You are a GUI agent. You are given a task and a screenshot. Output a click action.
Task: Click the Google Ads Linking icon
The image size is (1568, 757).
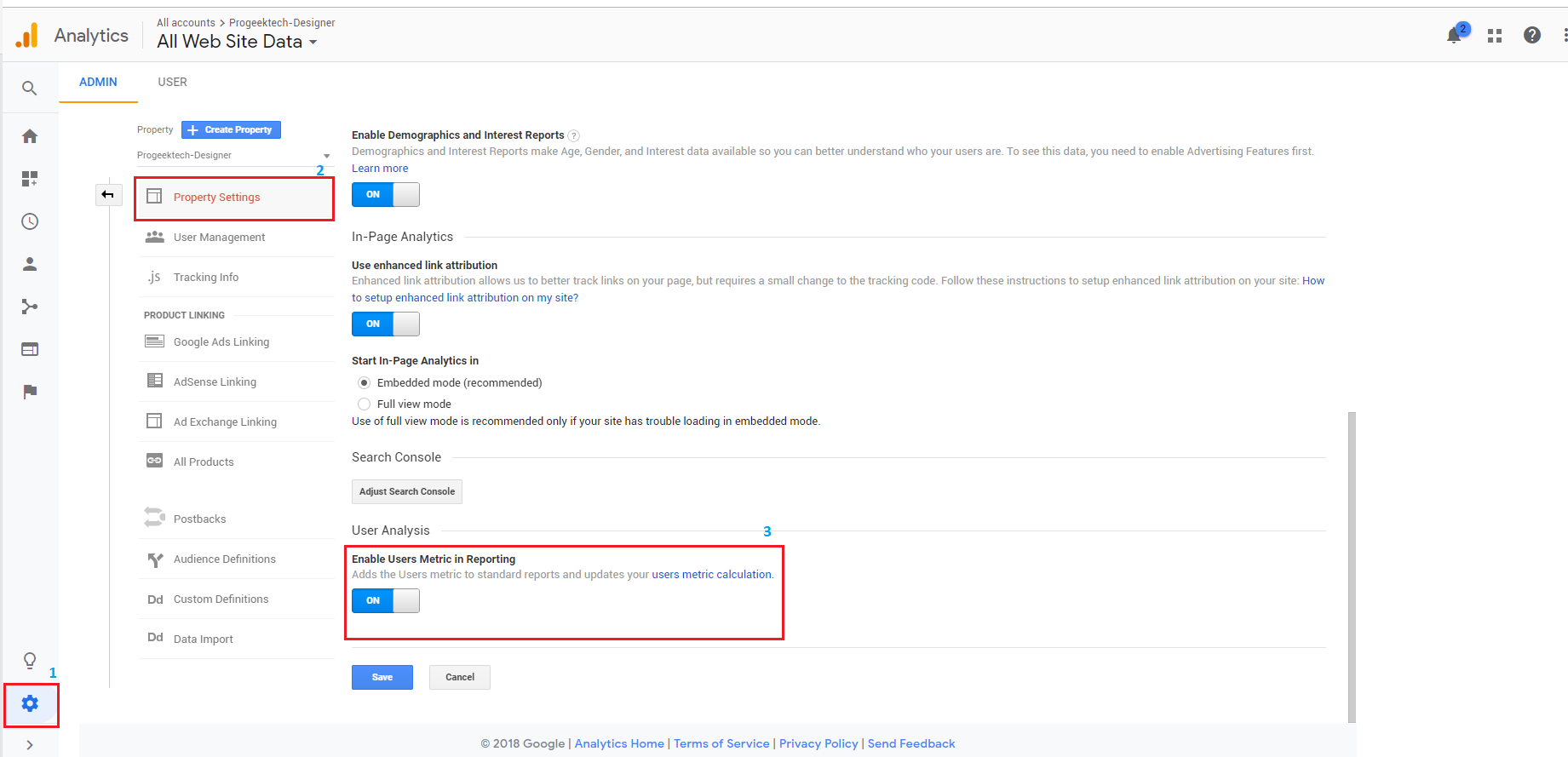[x=154, y=341]
